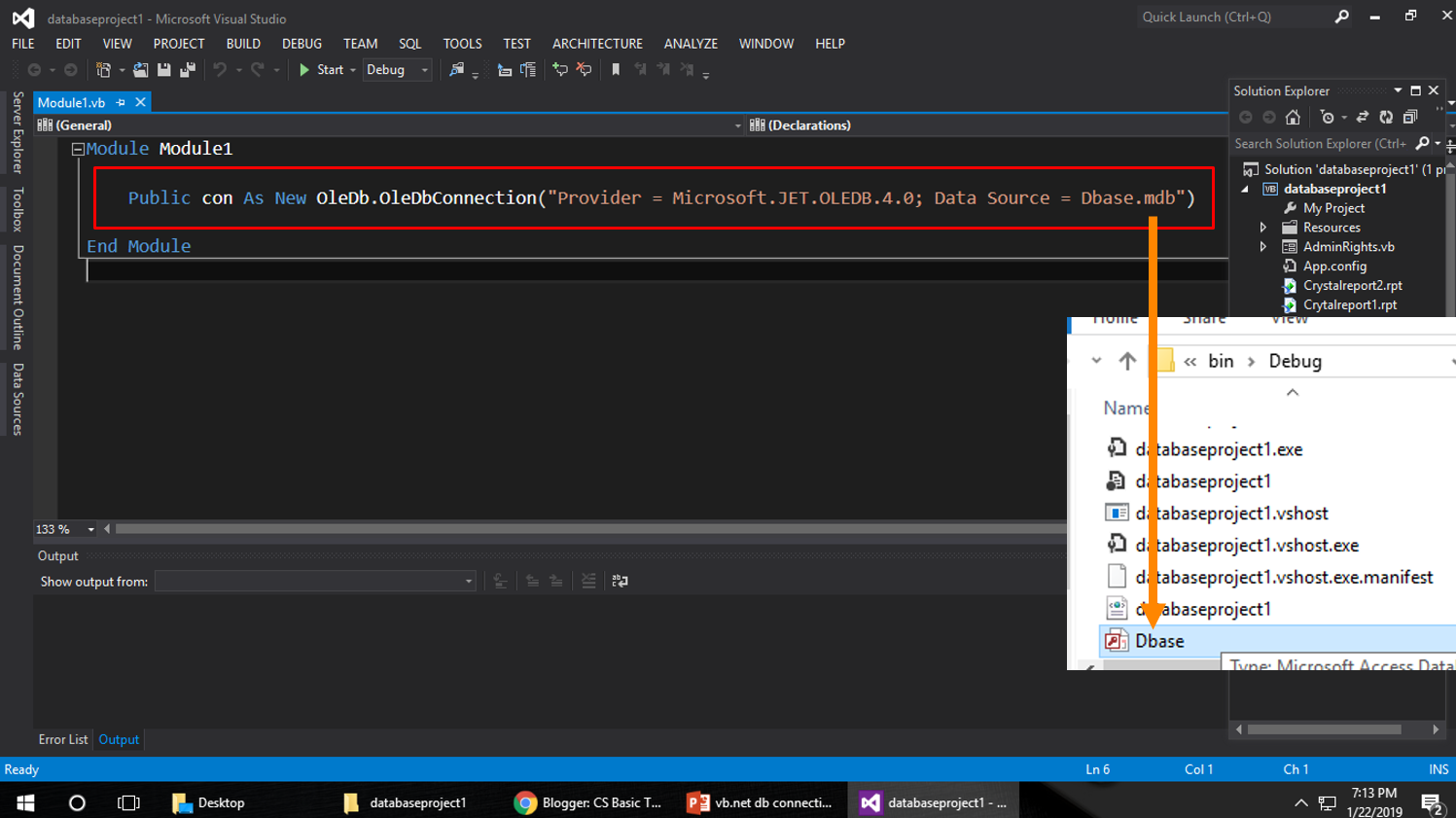1456x818 pixels.
Task: Open the DEBUG menu
Action: point(302,44)
